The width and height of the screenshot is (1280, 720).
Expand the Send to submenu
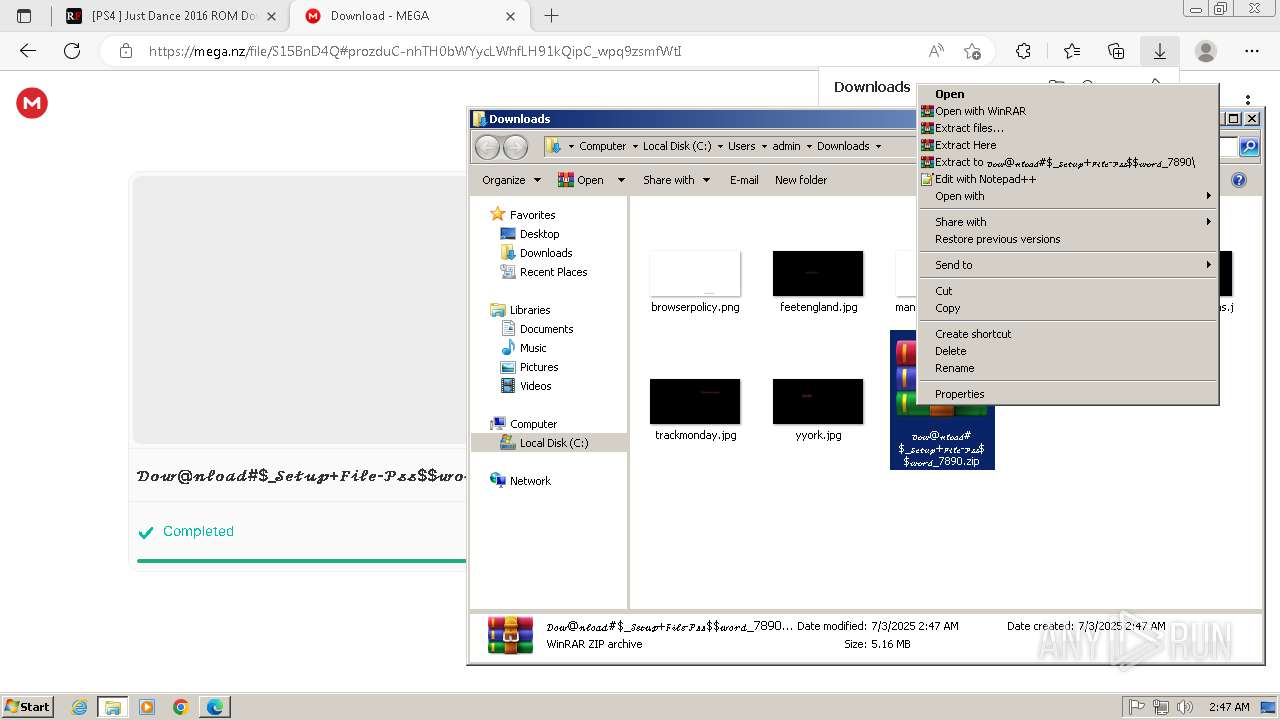[1068, 265]
